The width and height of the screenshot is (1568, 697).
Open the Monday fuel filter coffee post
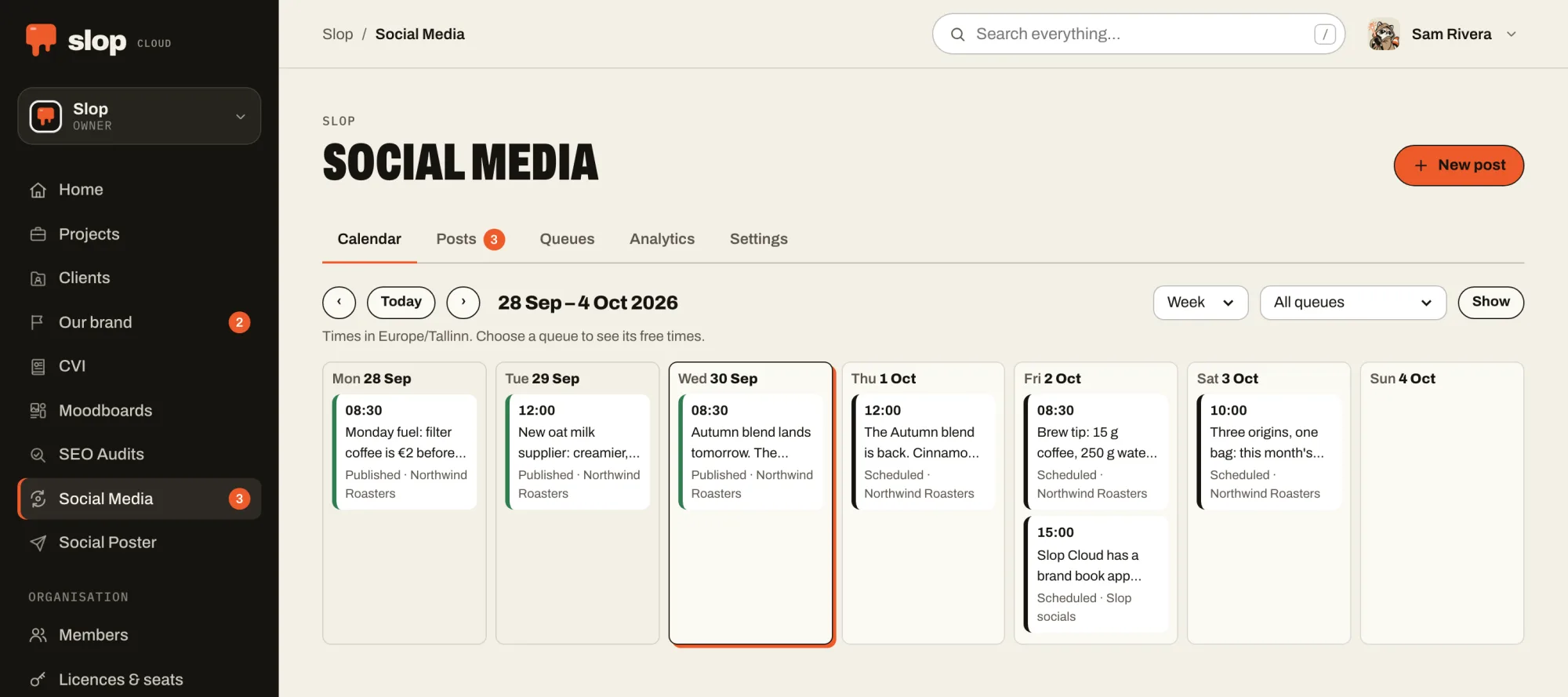405,452
